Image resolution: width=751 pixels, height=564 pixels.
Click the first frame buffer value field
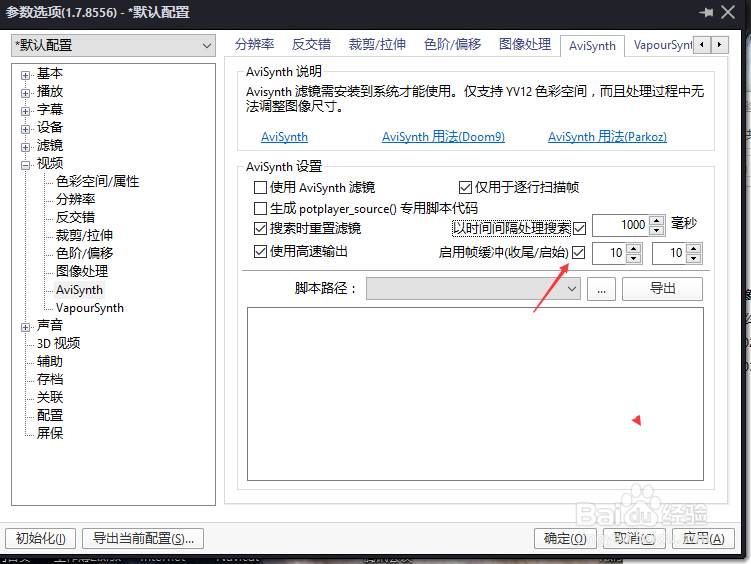[x=610, y=253]
